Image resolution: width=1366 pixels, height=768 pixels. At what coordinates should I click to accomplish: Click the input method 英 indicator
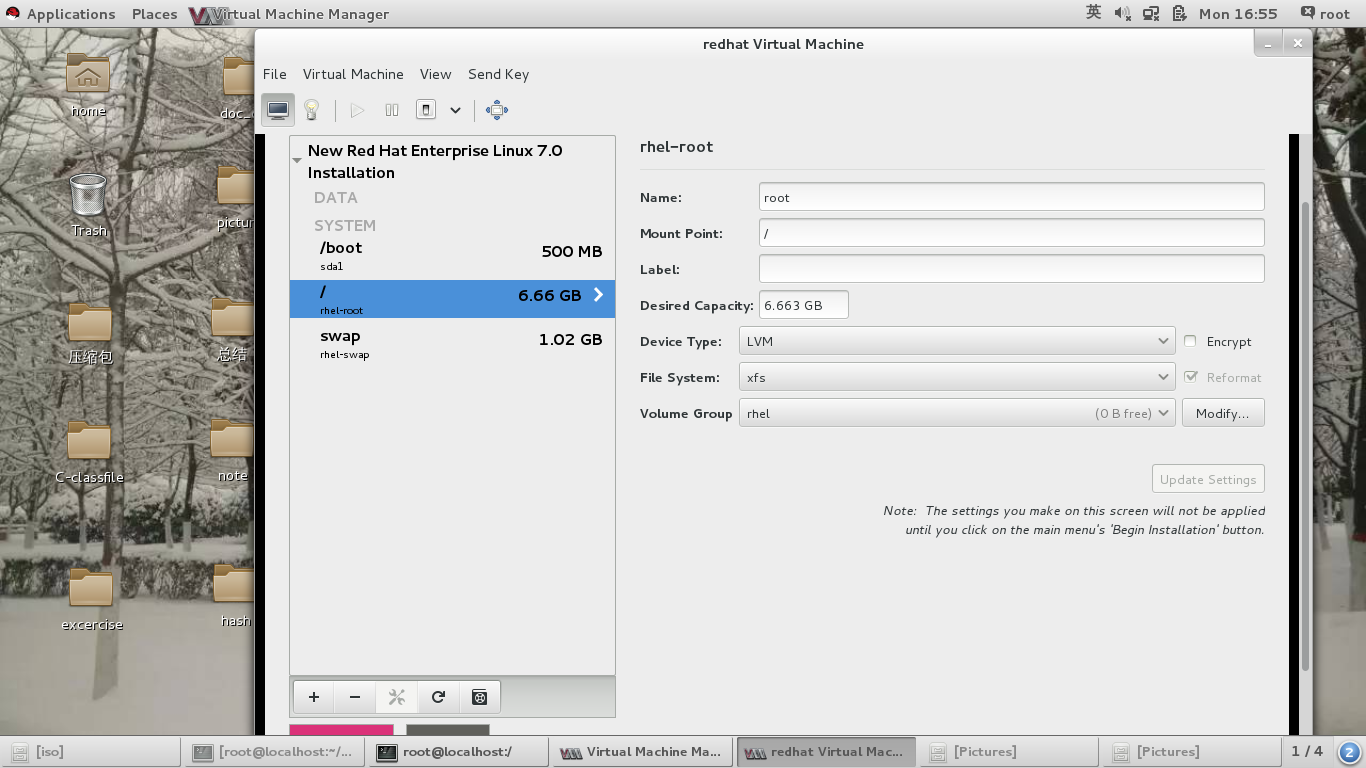point(1093,13)
